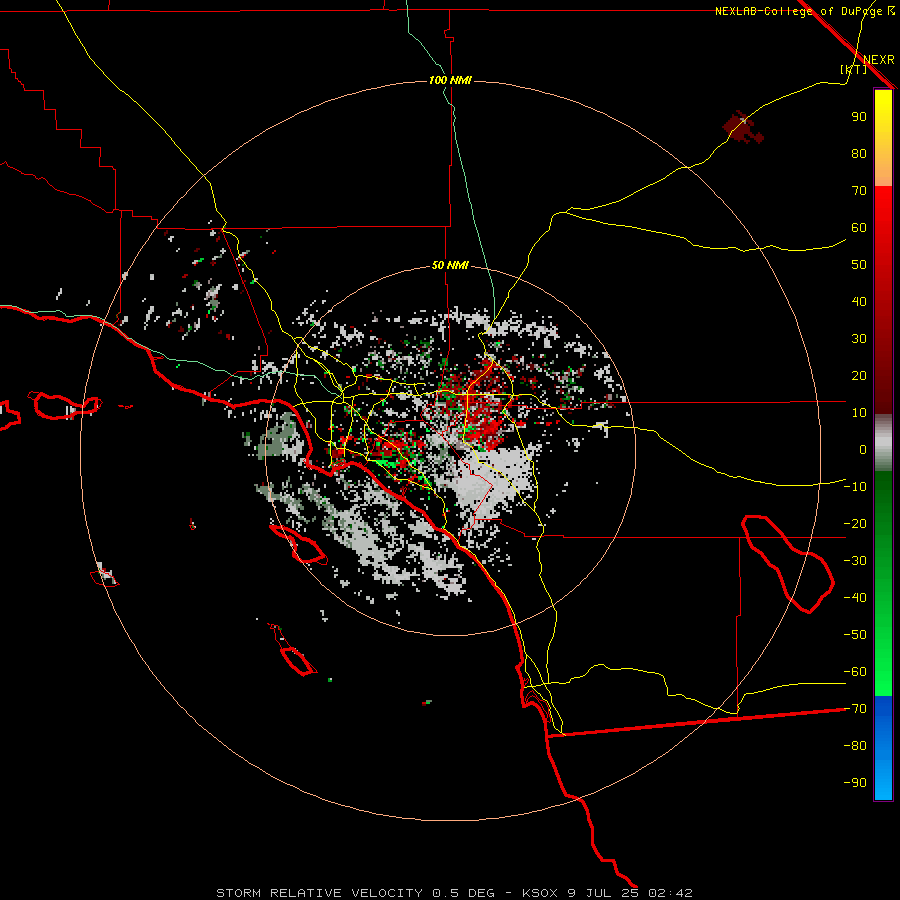Click the 02:42 timestamp in the caption
Image resolution: width=900 pixels, height=900 pixels.
[x=670, y=893]
